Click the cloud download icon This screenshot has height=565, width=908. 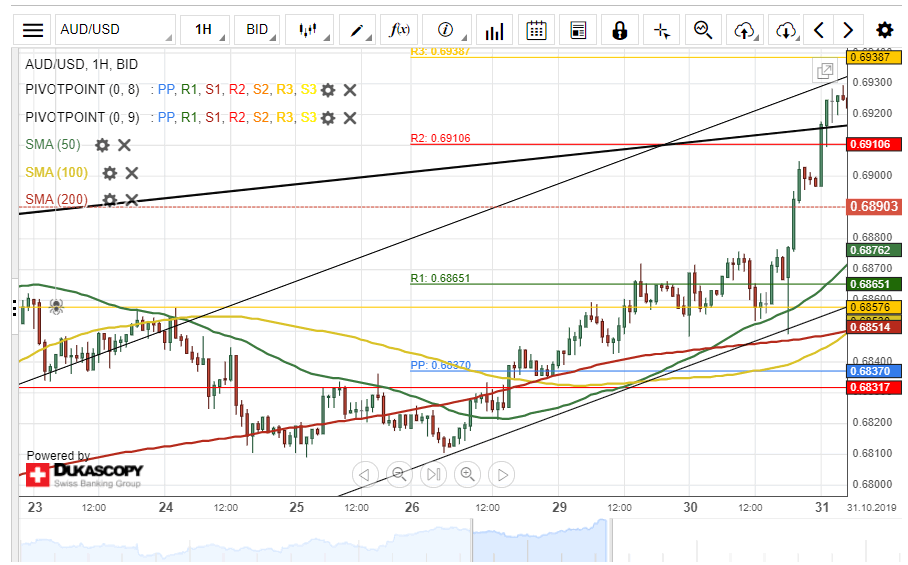click(x=785, y=30)
